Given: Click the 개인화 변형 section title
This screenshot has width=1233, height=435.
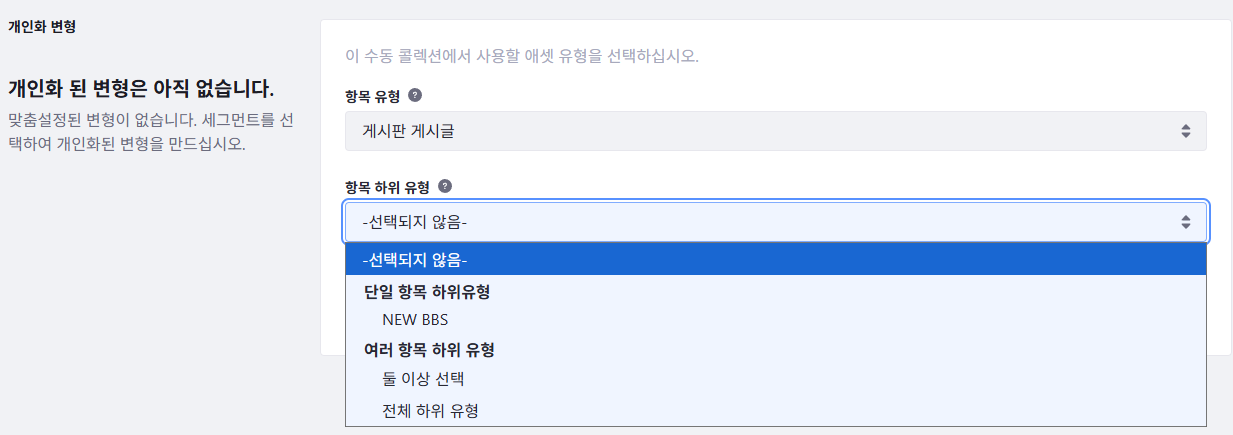Looking at the screenshot, I should pos(42,27).
